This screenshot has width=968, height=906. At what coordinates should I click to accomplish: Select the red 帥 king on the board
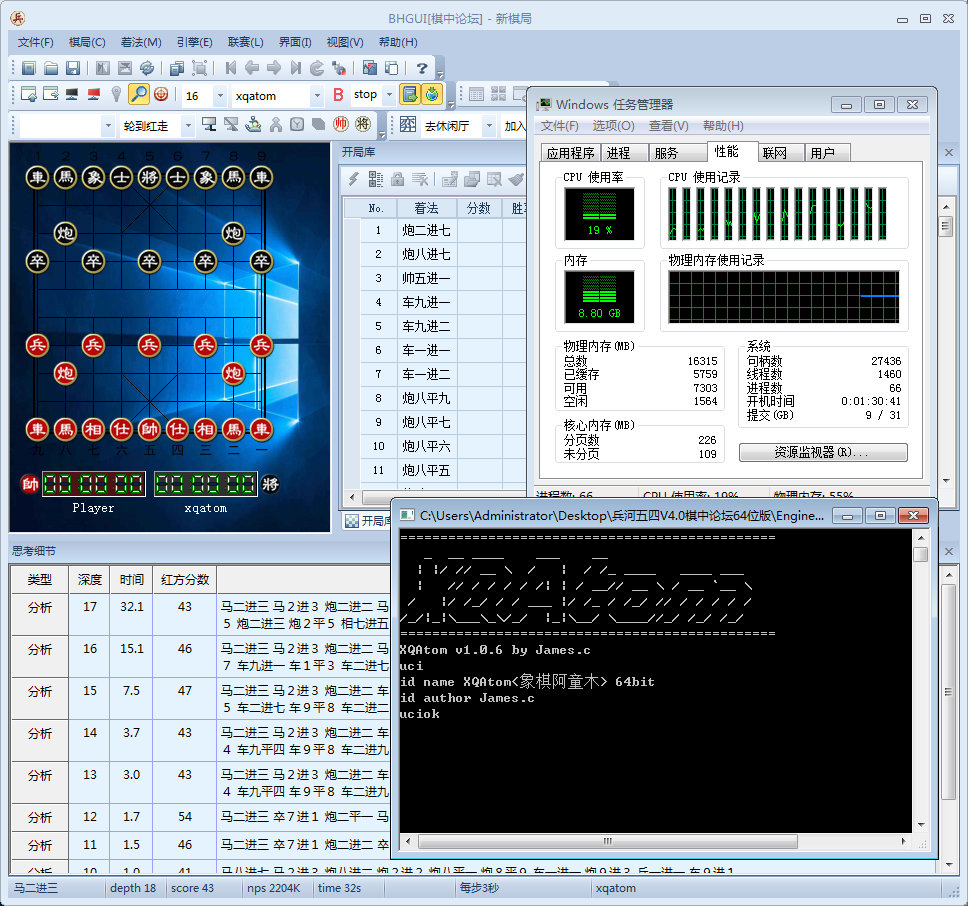click(149, 429)
